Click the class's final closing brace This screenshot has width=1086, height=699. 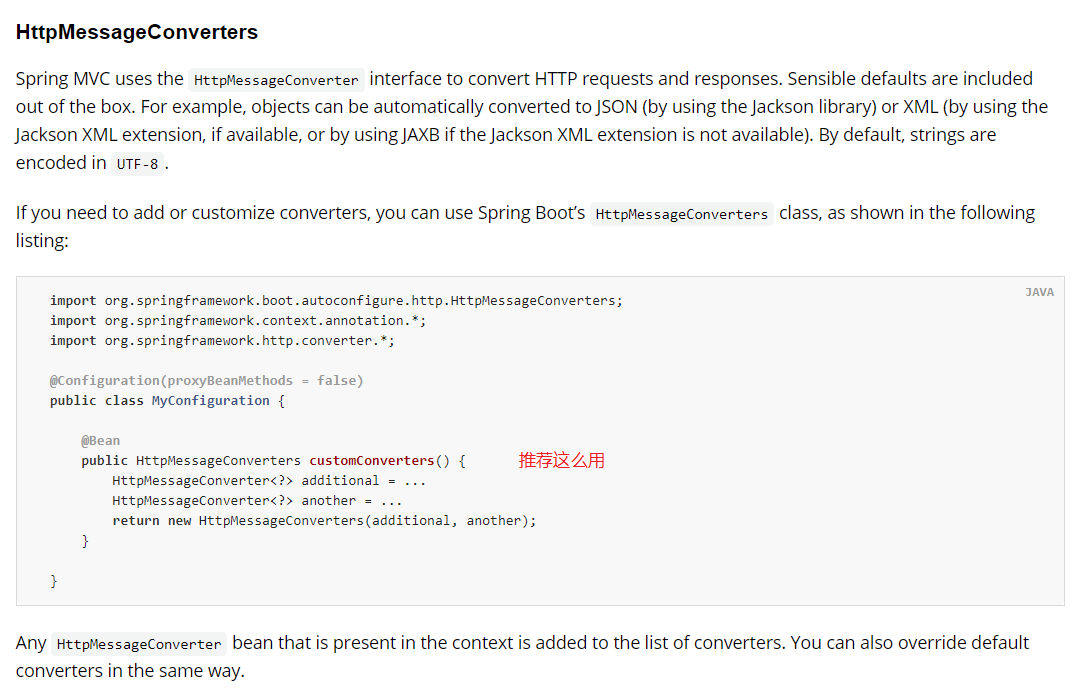(x=54, y=581)
